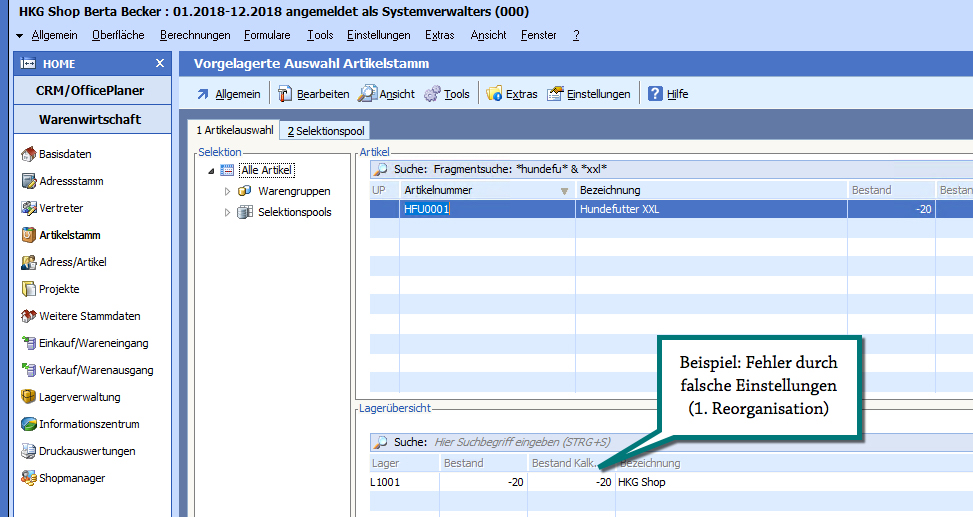Screen dimensions: 973x517
Task: Click the Informationszentrum sidebar icon
Action: (28, 424)
